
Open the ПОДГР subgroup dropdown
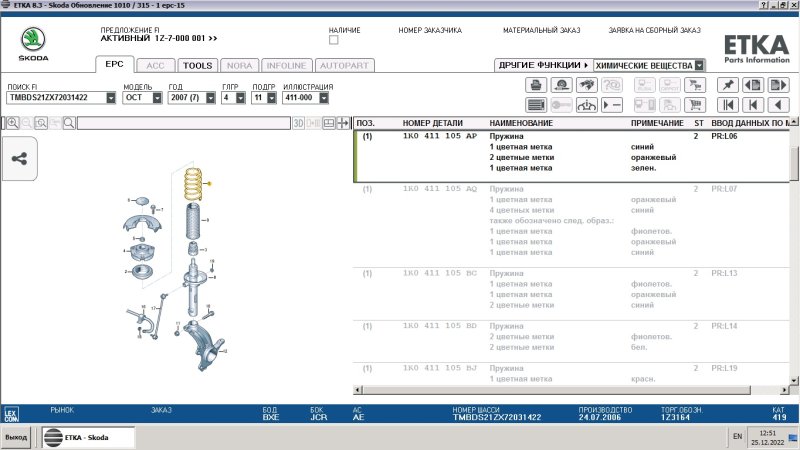[271, 97]
